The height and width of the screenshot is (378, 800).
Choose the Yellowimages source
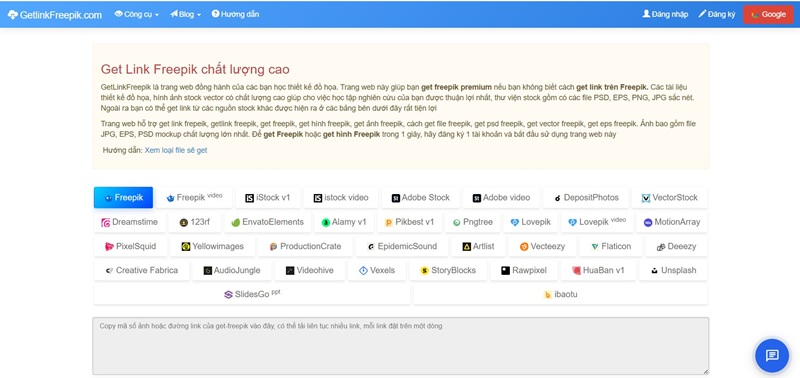click(x=212, y=246)
